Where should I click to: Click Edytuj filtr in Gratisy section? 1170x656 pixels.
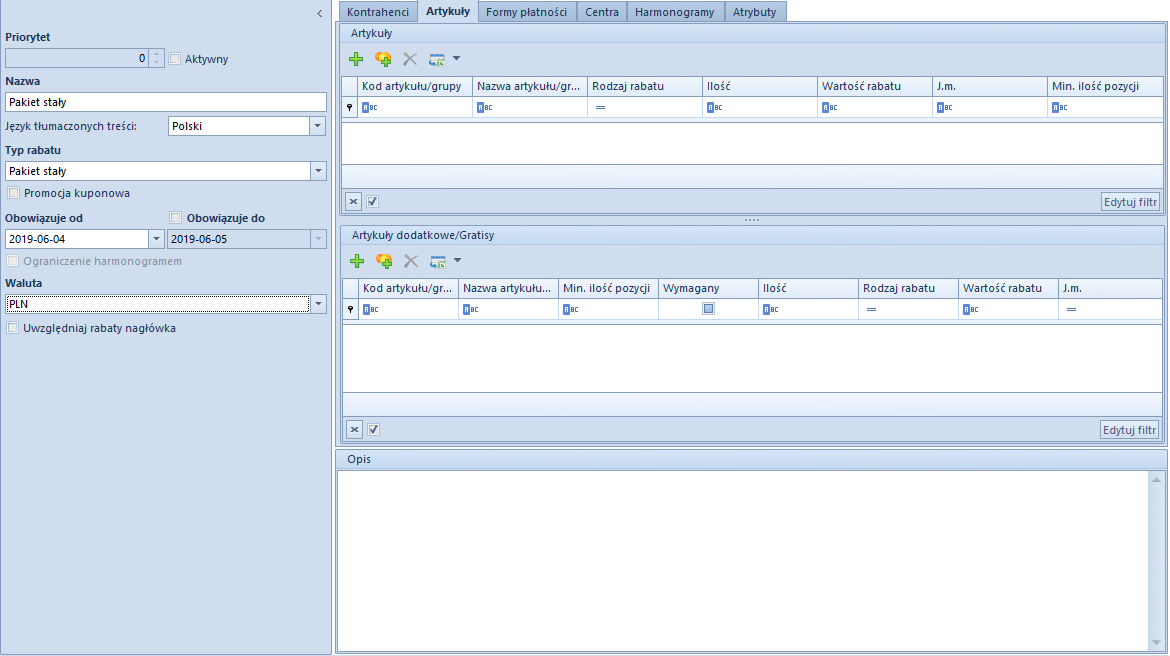(x=1130, y=429)
